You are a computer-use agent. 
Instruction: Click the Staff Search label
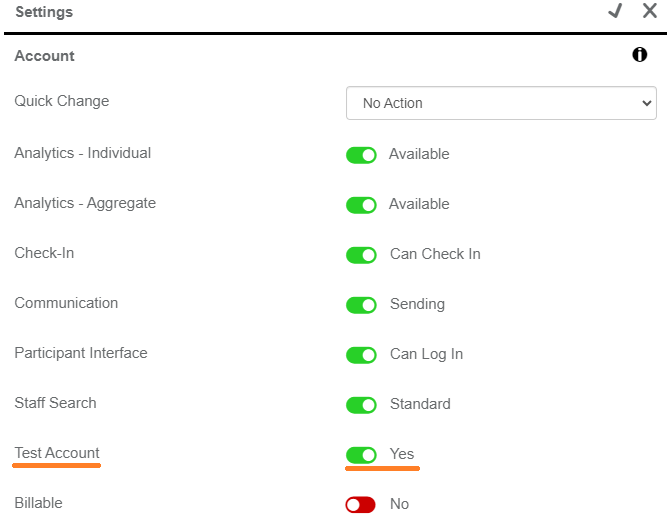click(56, 403)
